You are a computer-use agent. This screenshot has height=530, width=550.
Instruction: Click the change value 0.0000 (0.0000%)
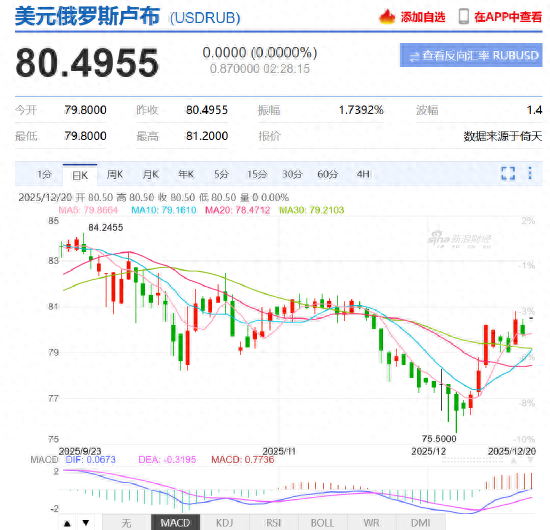click(x=260, y=53)
